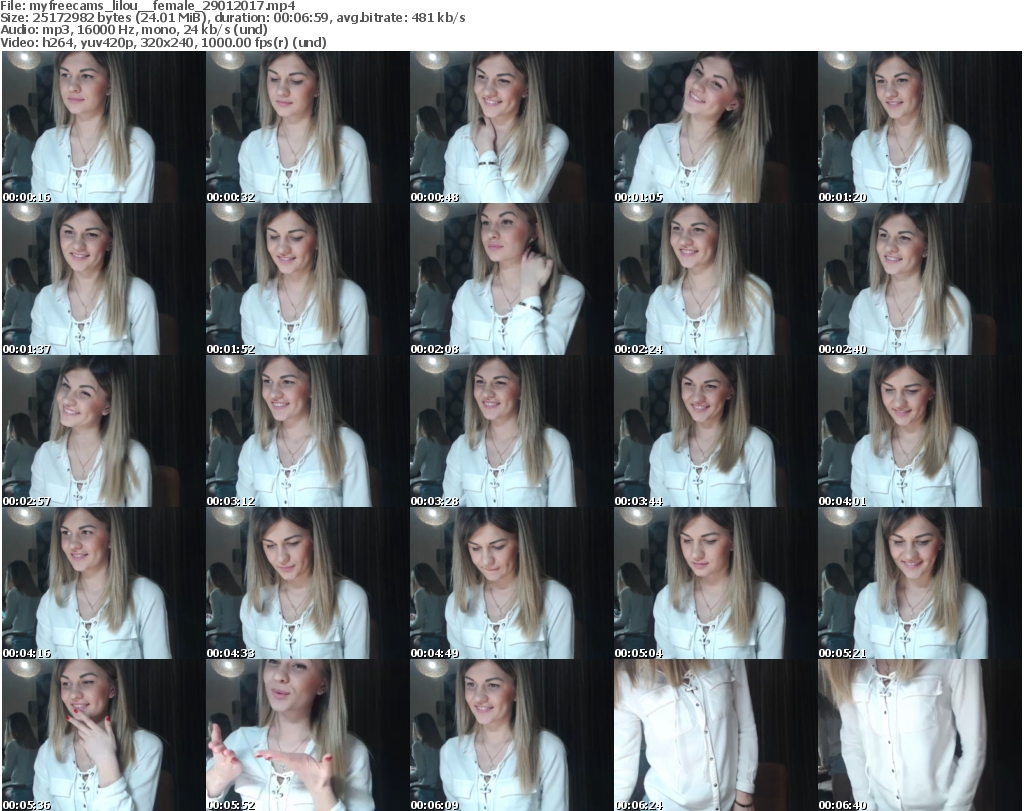
Task: Choose the thumbnail stamped 00:05:36
Action: coord(103,735)
